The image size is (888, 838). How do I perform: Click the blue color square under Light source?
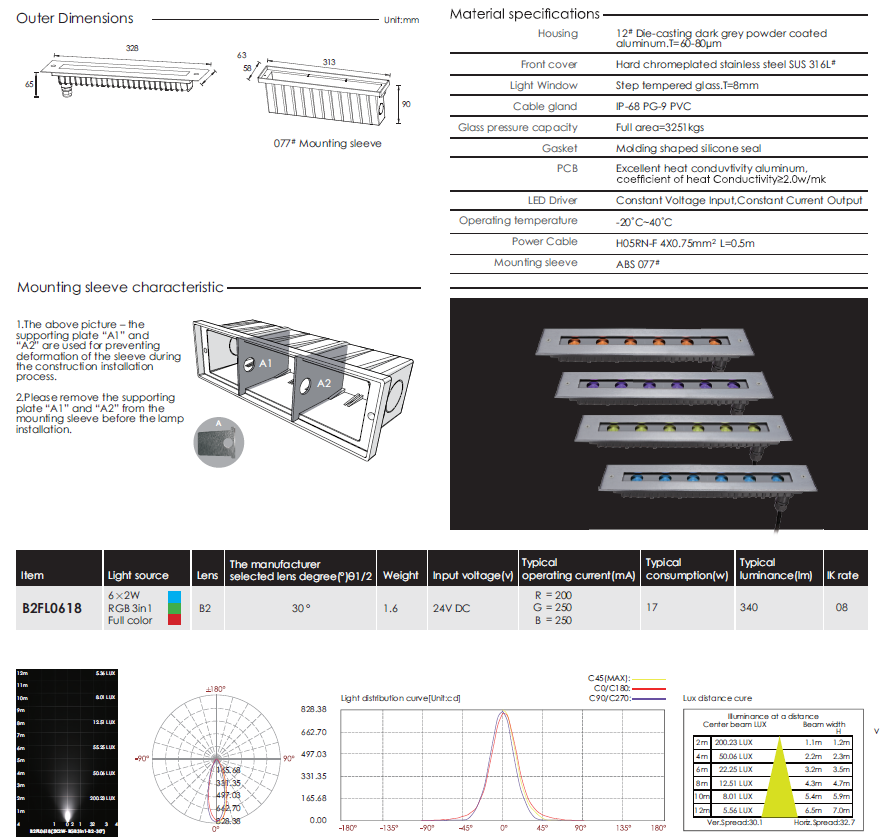tap(174, 596)
